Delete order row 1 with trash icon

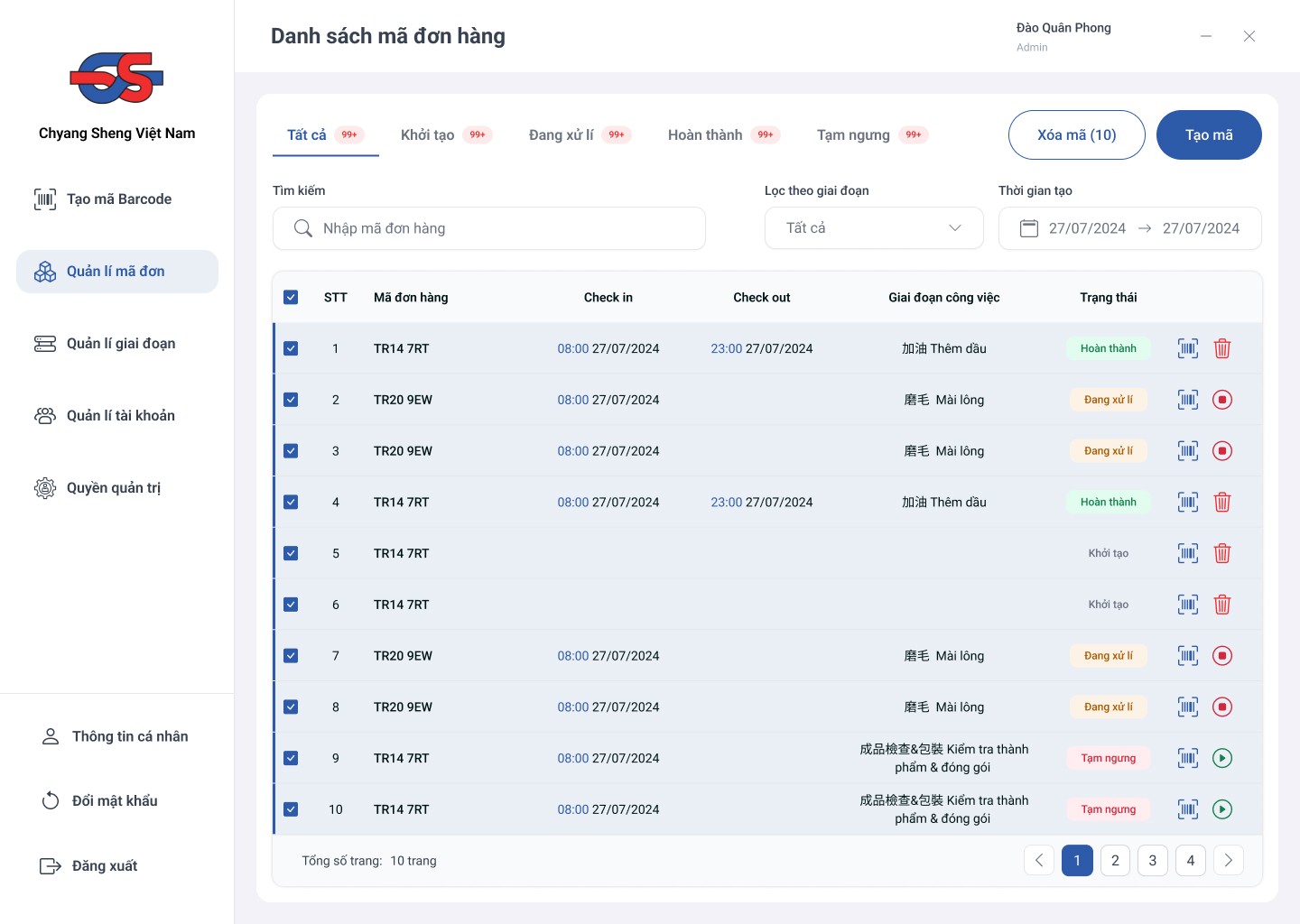1222,348
